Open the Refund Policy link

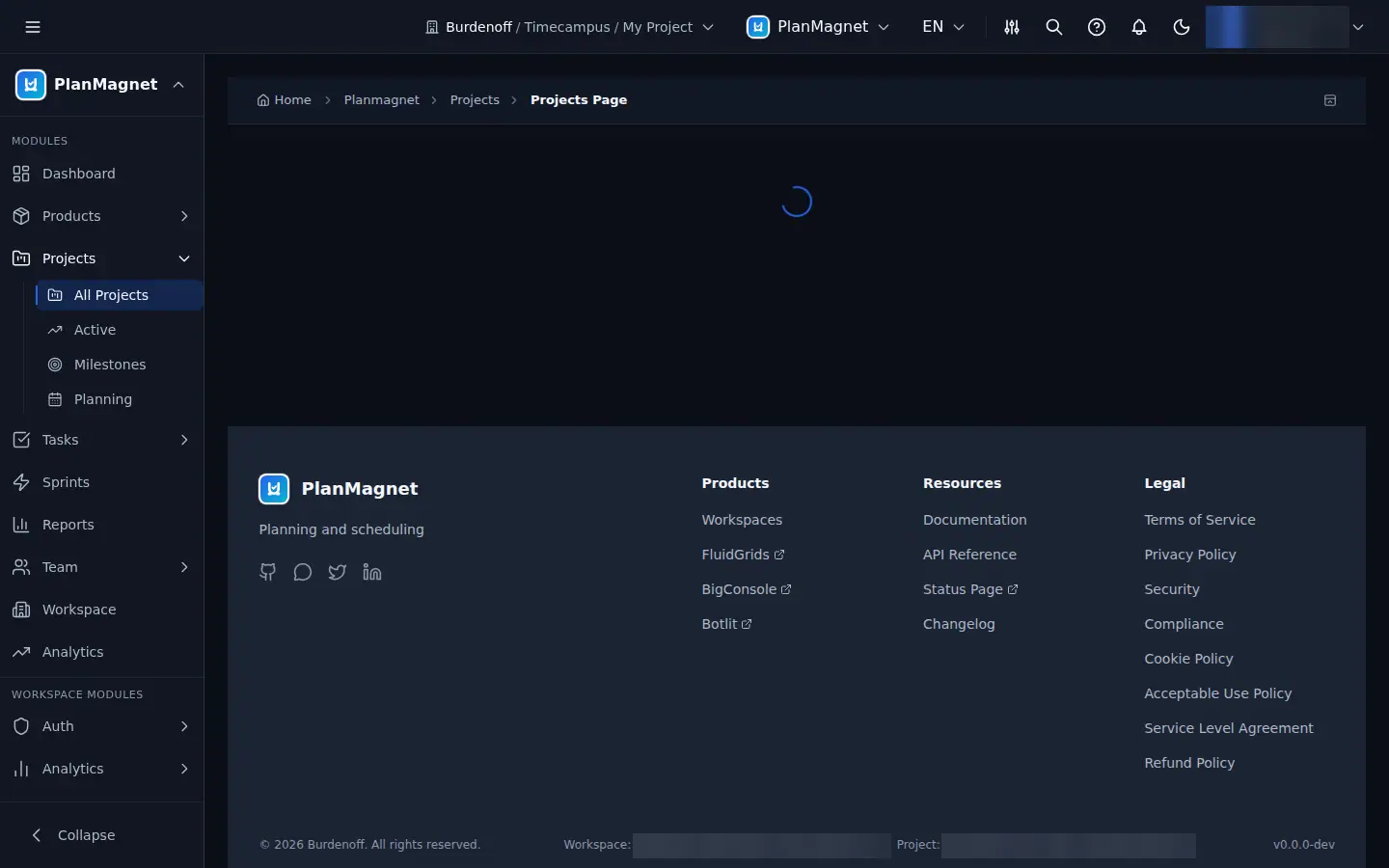tap(1189, 763)
